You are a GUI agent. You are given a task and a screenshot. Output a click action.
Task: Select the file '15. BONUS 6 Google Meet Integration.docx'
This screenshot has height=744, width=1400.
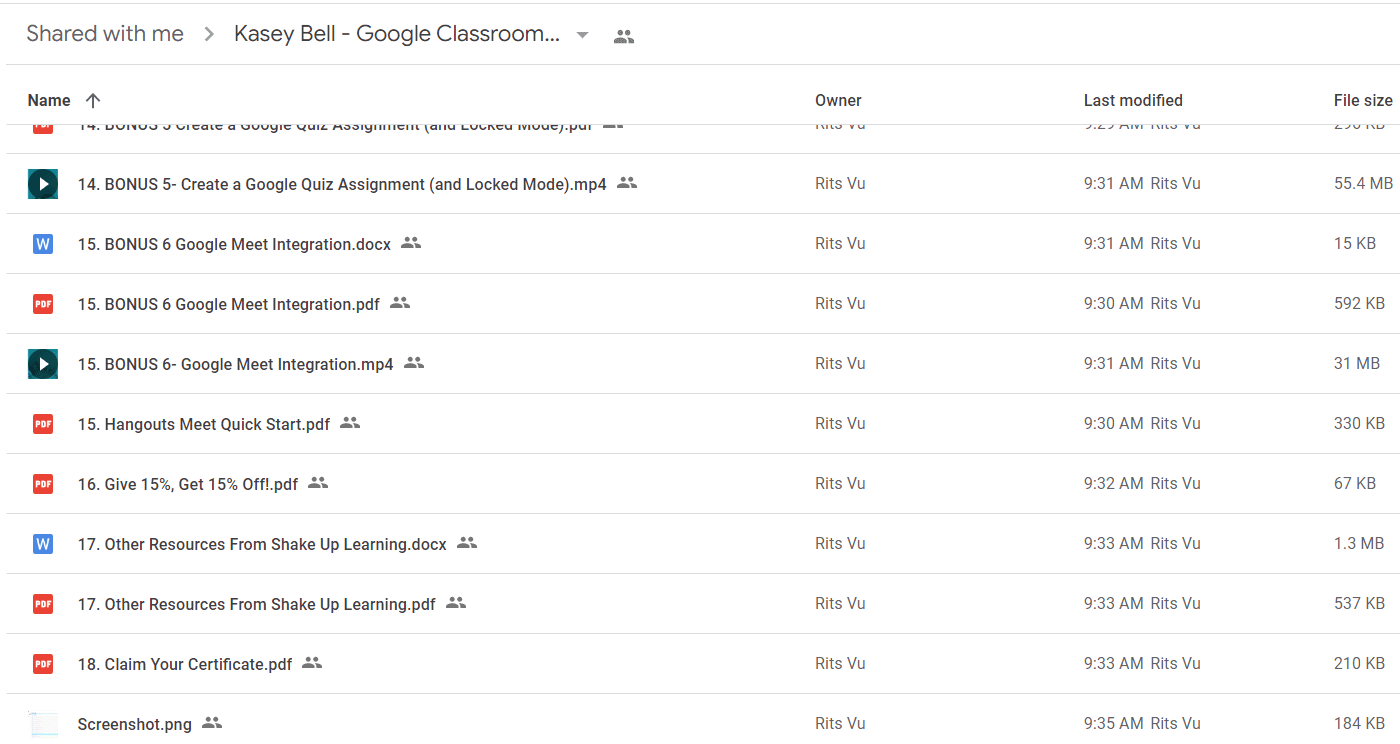(234, 244)
